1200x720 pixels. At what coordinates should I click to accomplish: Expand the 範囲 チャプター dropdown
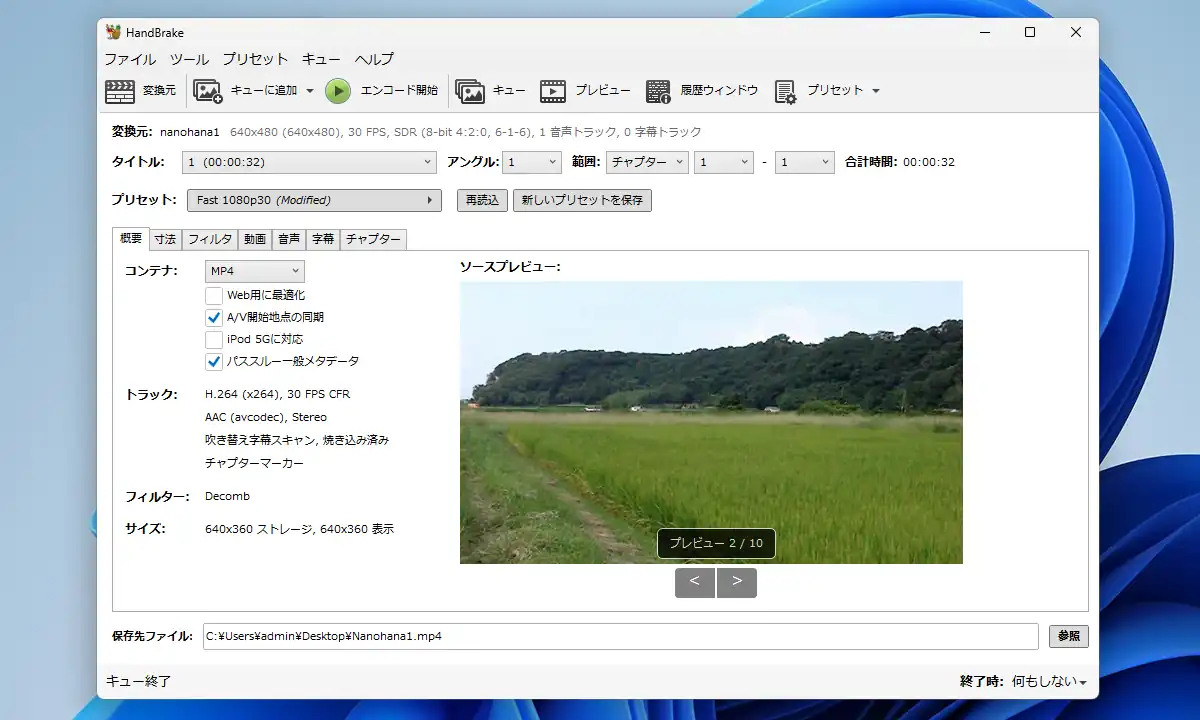647,162
